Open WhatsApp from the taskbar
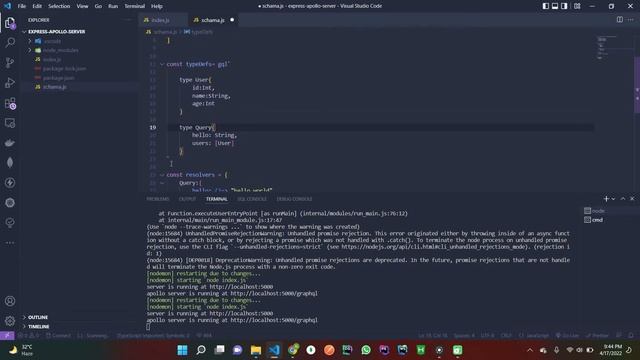The width and height of the screenshot is (640, 360). tap(366, 350)
